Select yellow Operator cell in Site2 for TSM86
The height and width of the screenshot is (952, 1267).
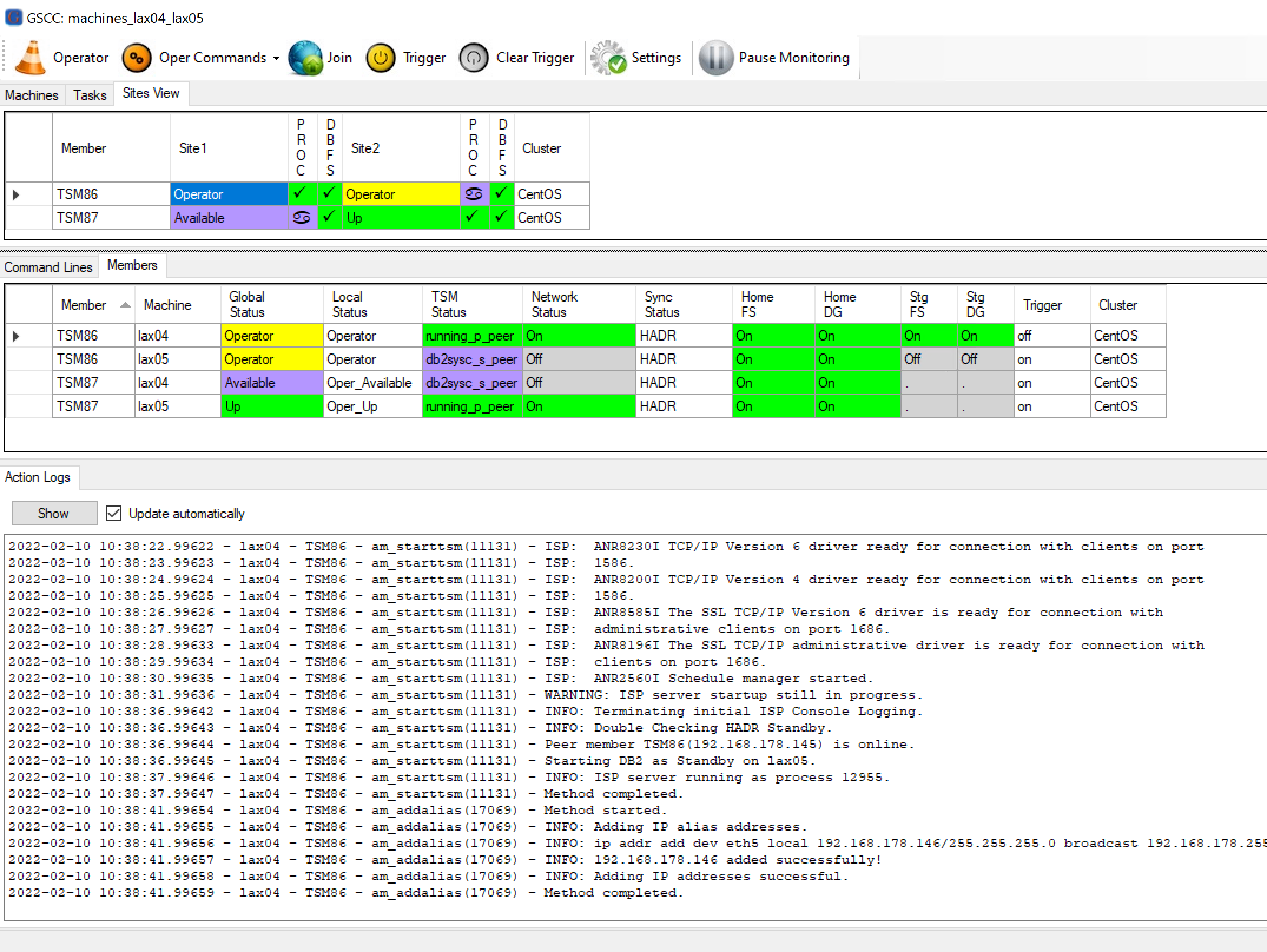pyautogui.click(x=401, y=194)
